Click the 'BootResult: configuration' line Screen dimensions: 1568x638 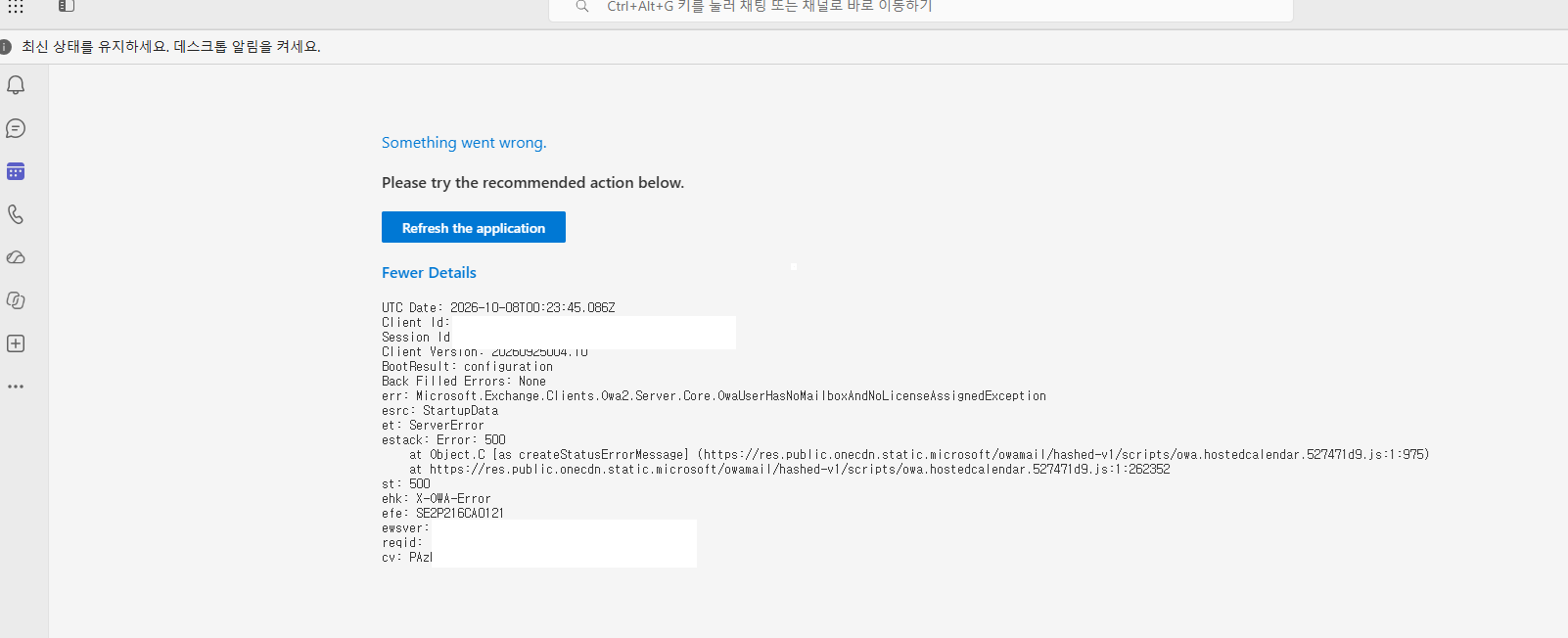click(x=467, y=367)
